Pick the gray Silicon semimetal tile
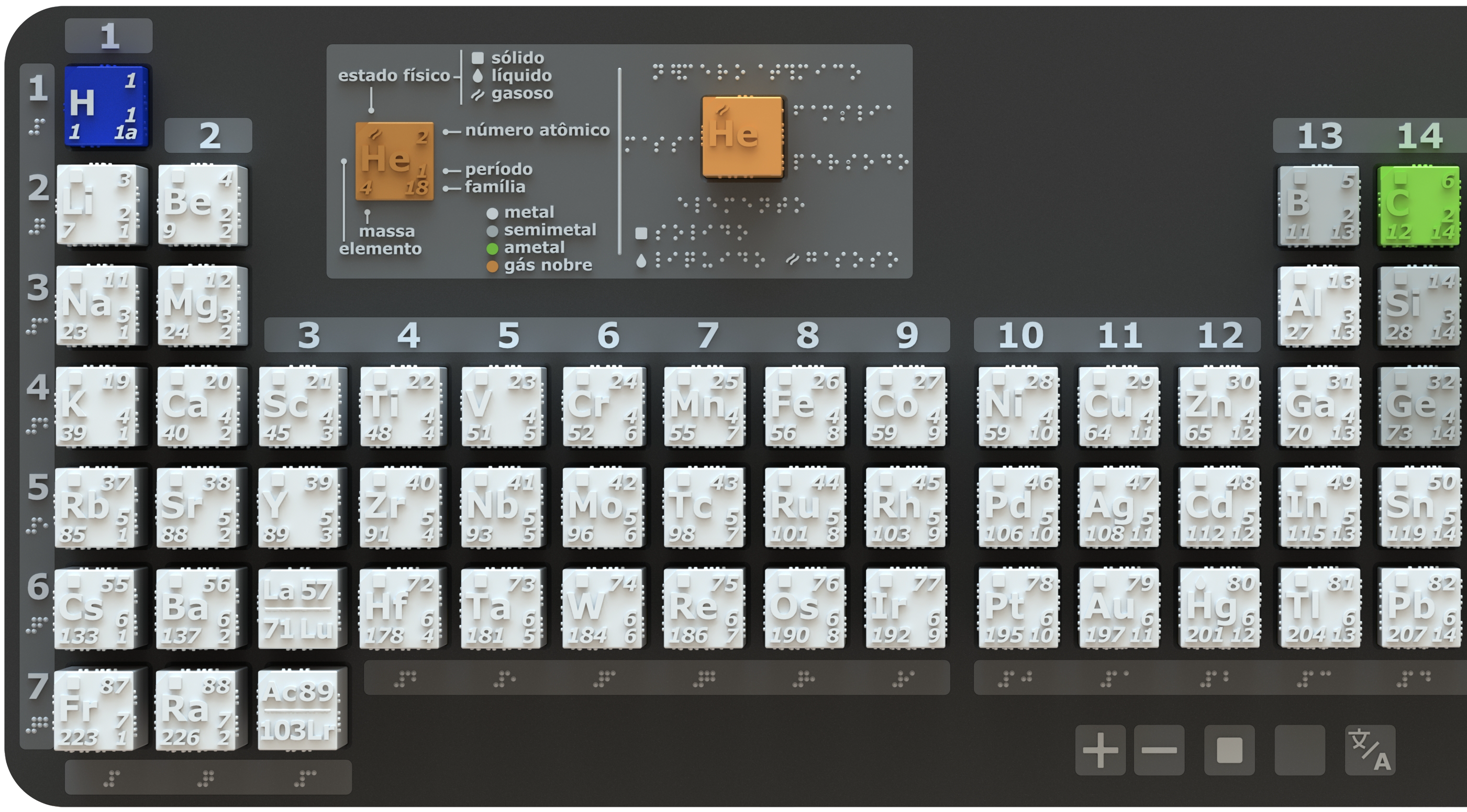This screenshot has width=1467, height=812. 1418,306
